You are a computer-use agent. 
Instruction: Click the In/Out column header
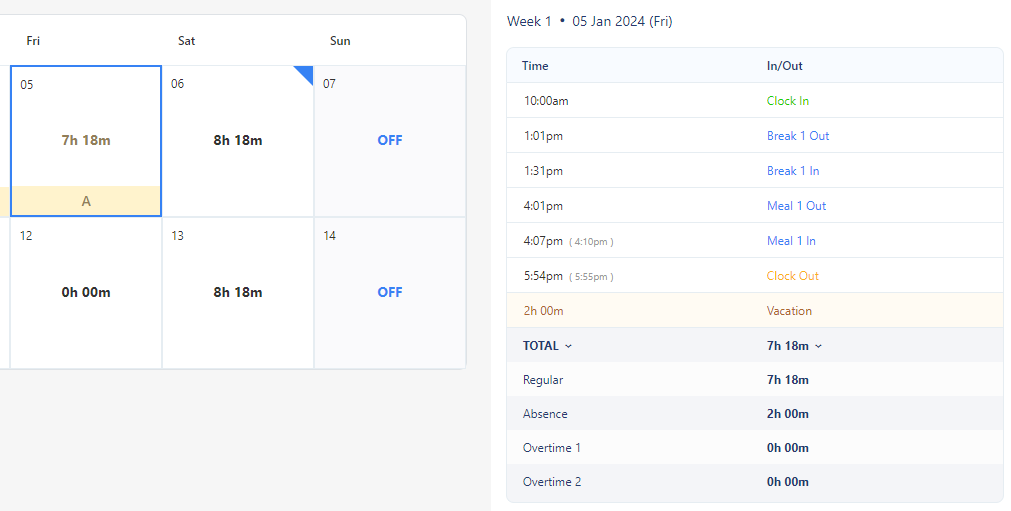tap(784, 66)
